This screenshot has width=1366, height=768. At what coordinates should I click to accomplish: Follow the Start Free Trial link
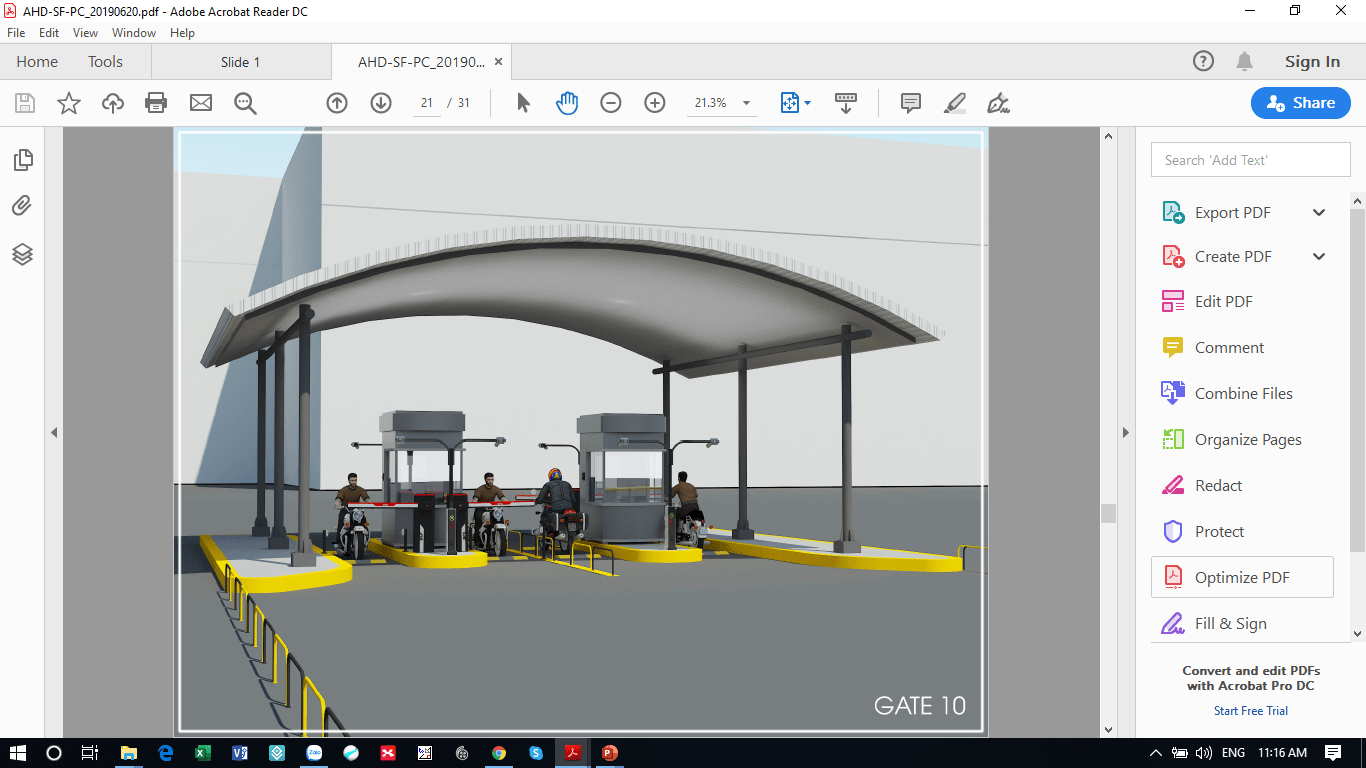pyautogui.click(x=1250, y=711)
